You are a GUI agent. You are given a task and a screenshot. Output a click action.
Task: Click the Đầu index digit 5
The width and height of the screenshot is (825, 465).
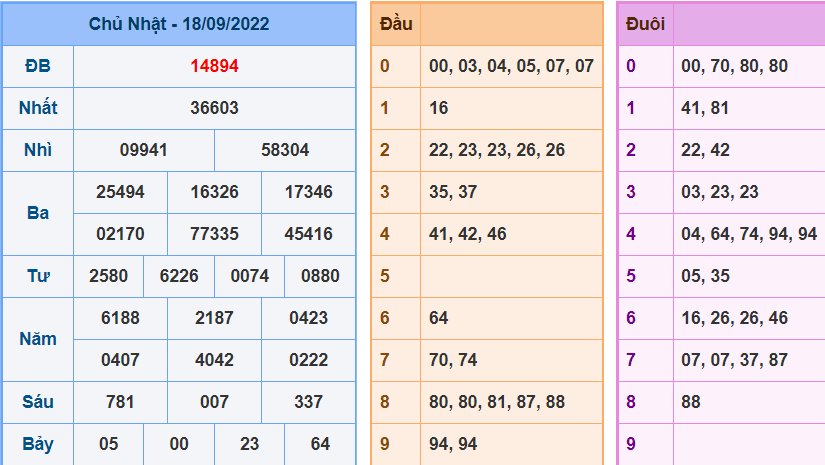(385, 277)
